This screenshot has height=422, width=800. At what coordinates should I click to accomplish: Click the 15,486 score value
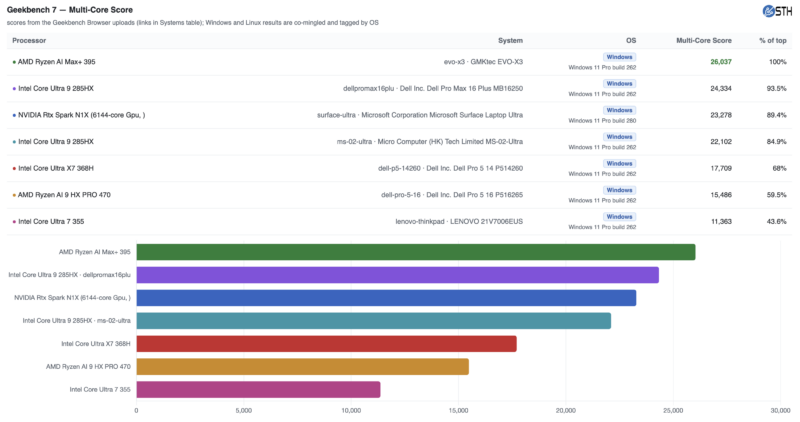pos(721,194)
